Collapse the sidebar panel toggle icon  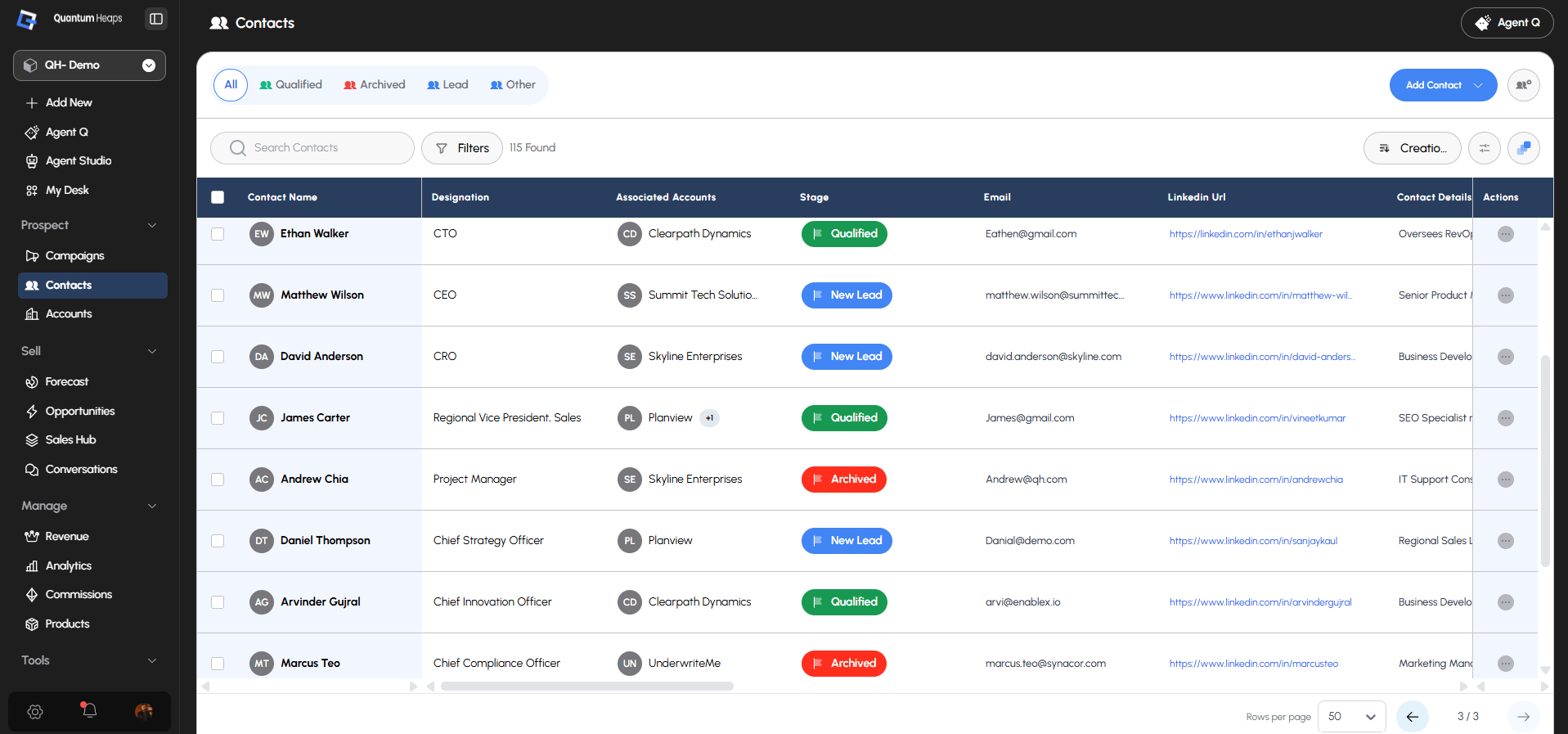[156, 19]
